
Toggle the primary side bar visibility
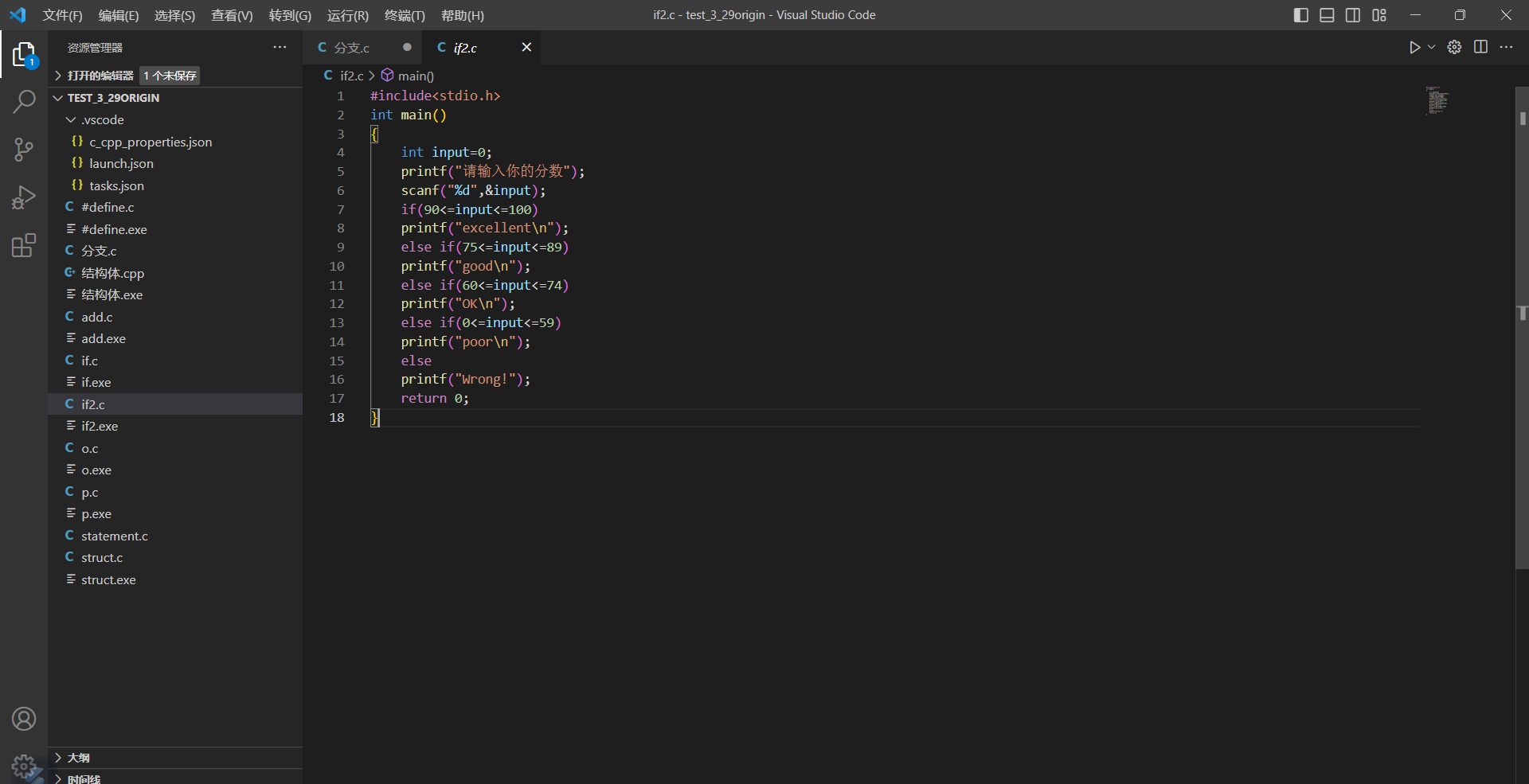[x=1301, y=15]
